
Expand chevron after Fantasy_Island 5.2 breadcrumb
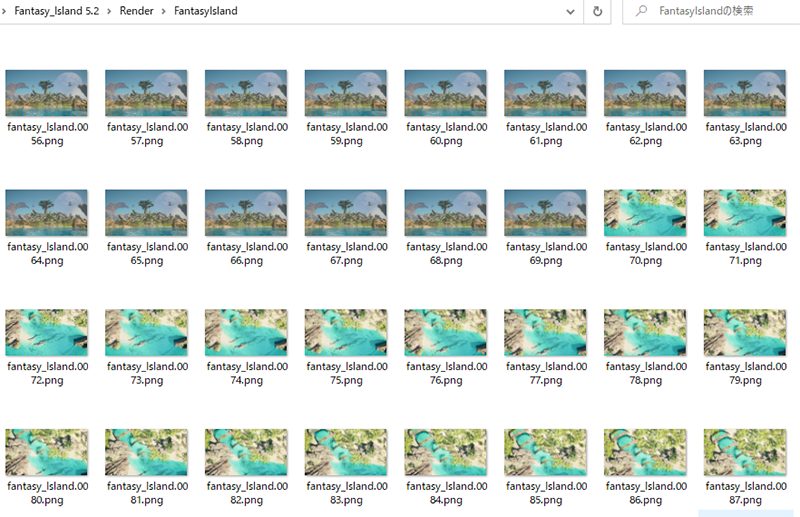click(x=106, y=12)
